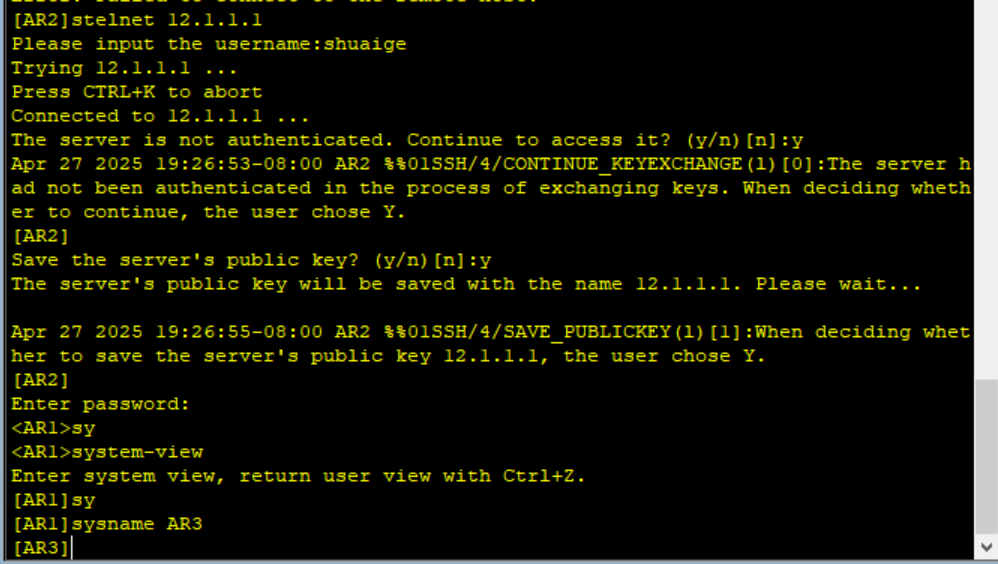The height and width of the screenshot is (564, 998).
Task: Click the 'Enter password:' line
Action: pyautogui.click(x=101, y=404)
